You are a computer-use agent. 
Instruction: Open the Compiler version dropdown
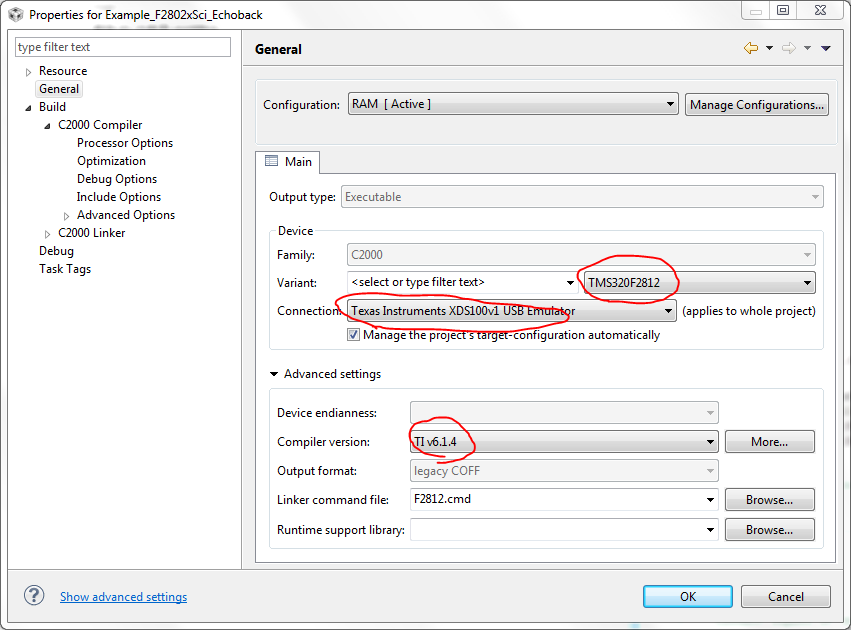click(710, 441)
